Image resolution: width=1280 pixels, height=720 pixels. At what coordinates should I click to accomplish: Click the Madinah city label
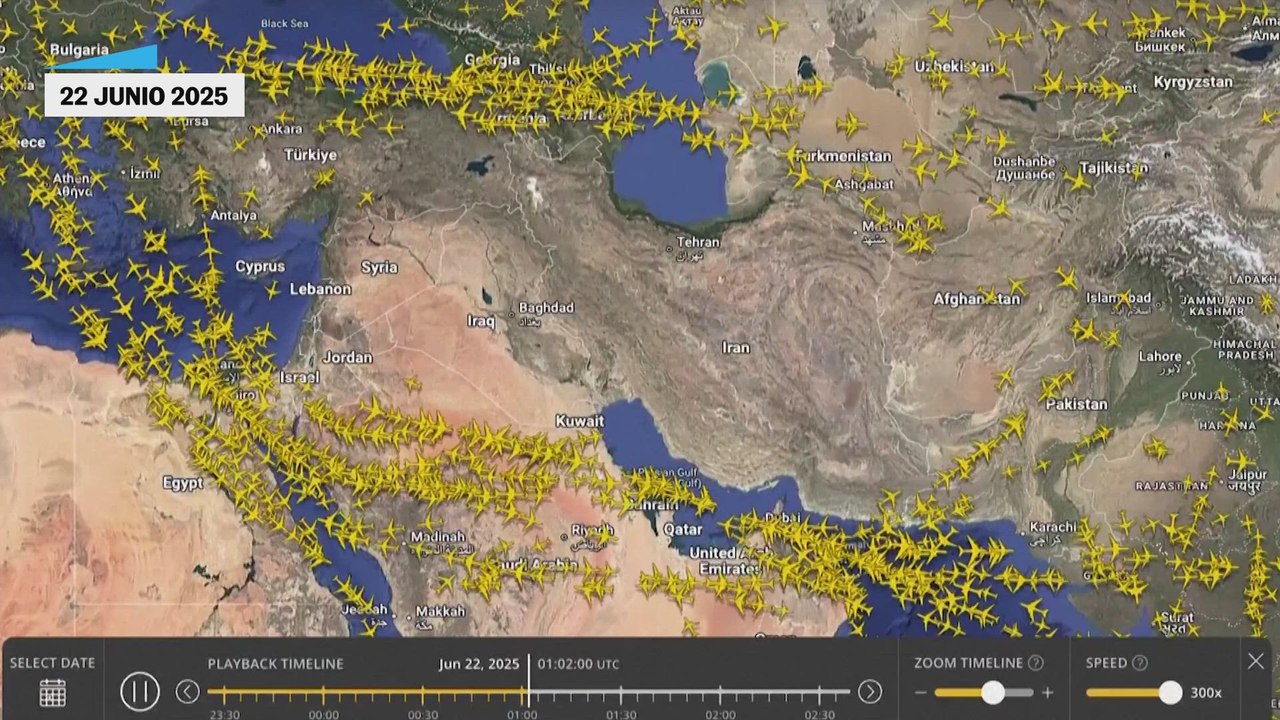click(x=438, y=537)
